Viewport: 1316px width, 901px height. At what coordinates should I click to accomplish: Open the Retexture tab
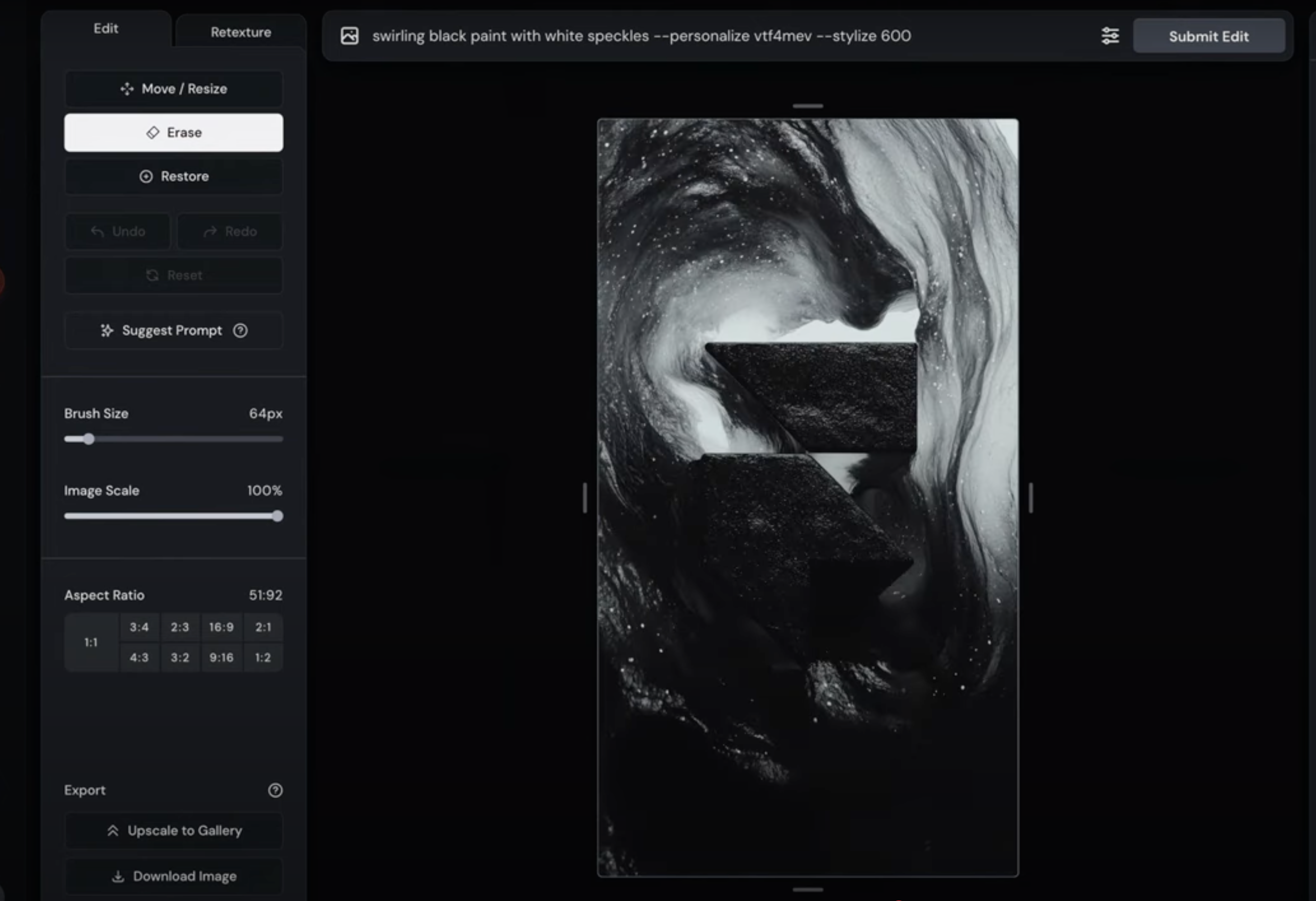tap(241, 32)
